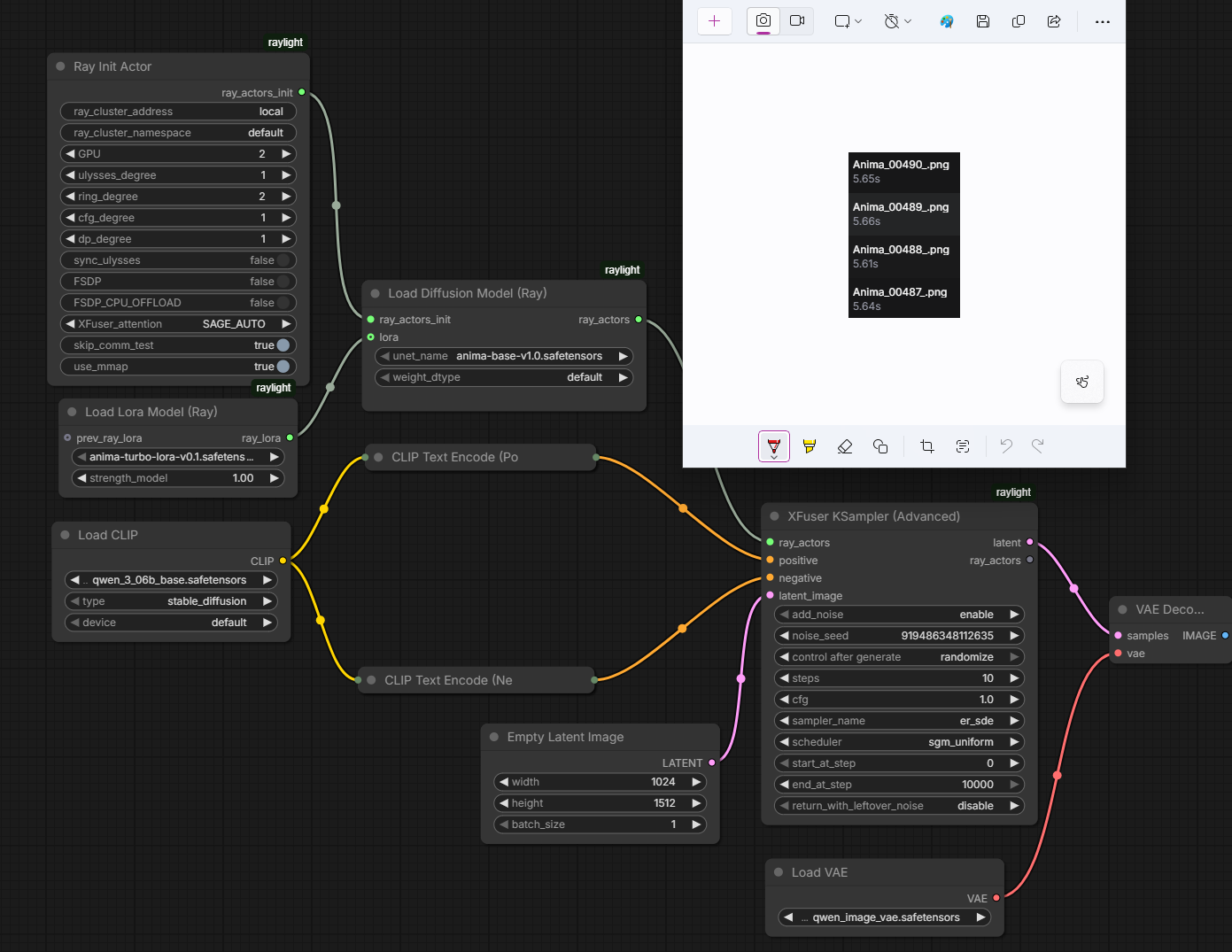The width and height of the screenshot is (1232, 952).
Task: Click the colorful globe icon in Snipping Tool
Action: [x=947, y=21]
